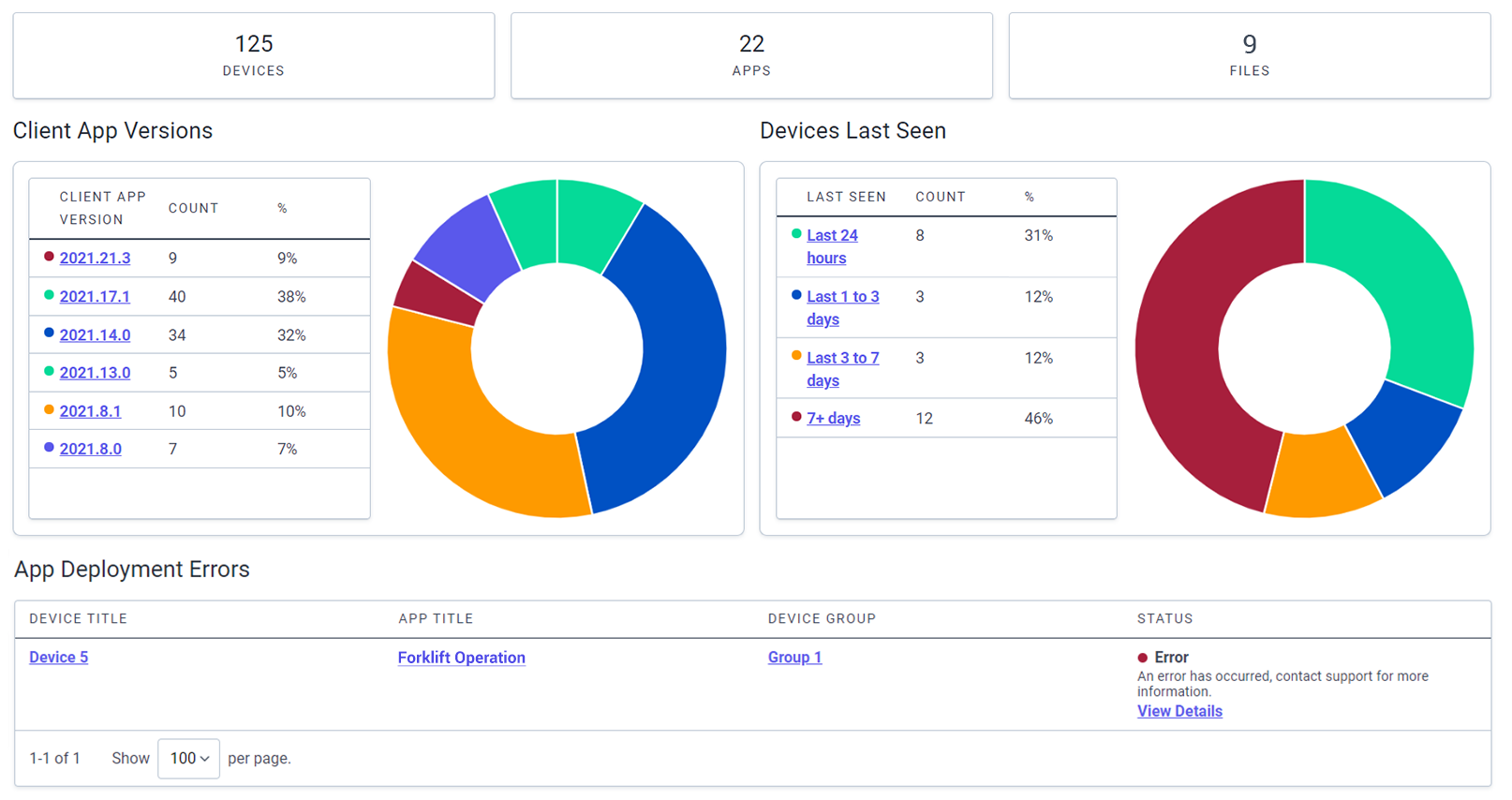Screen dimensions: 1512x800
Task: Click the 2021.8.0 version link
Action: point(90,450)
